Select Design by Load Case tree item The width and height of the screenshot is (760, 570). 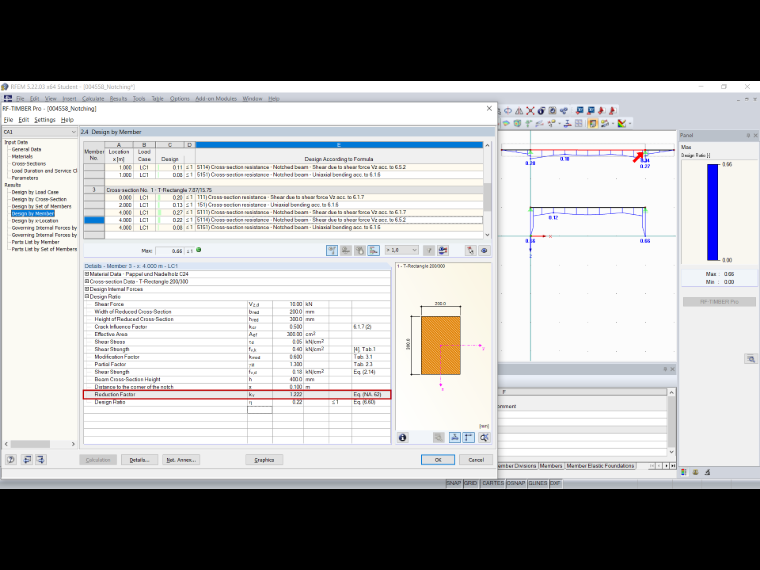(x=35, y=192)
